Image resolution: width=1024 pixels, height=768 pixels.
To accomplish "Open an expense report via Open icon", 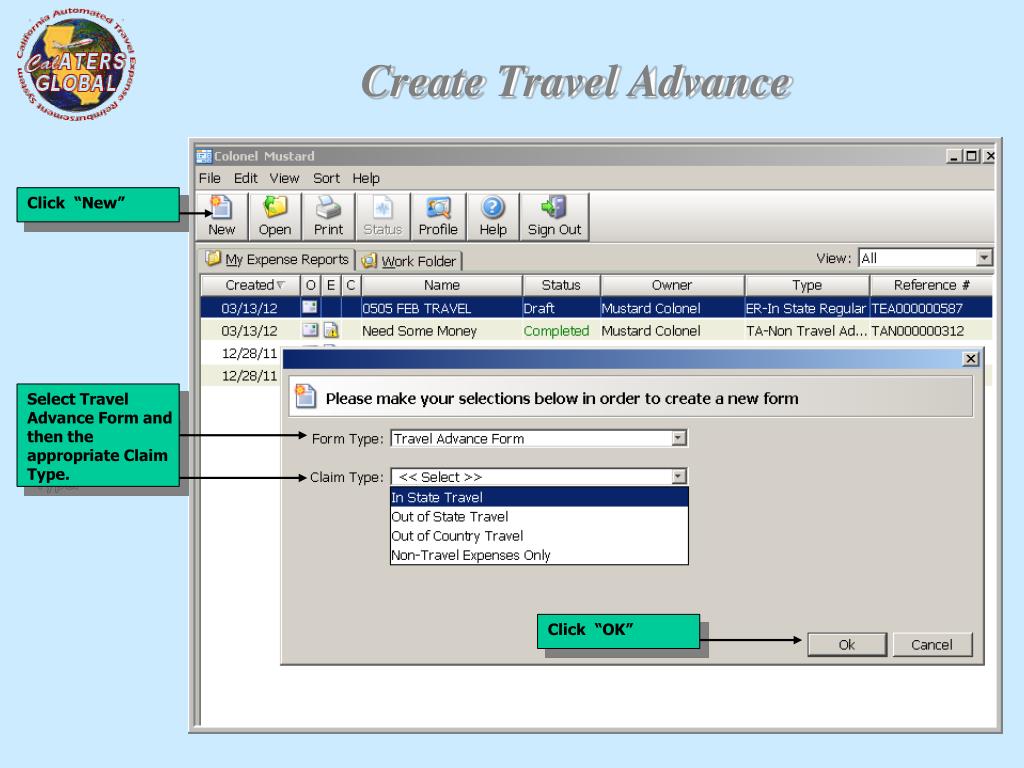I will tap(275, 217).
